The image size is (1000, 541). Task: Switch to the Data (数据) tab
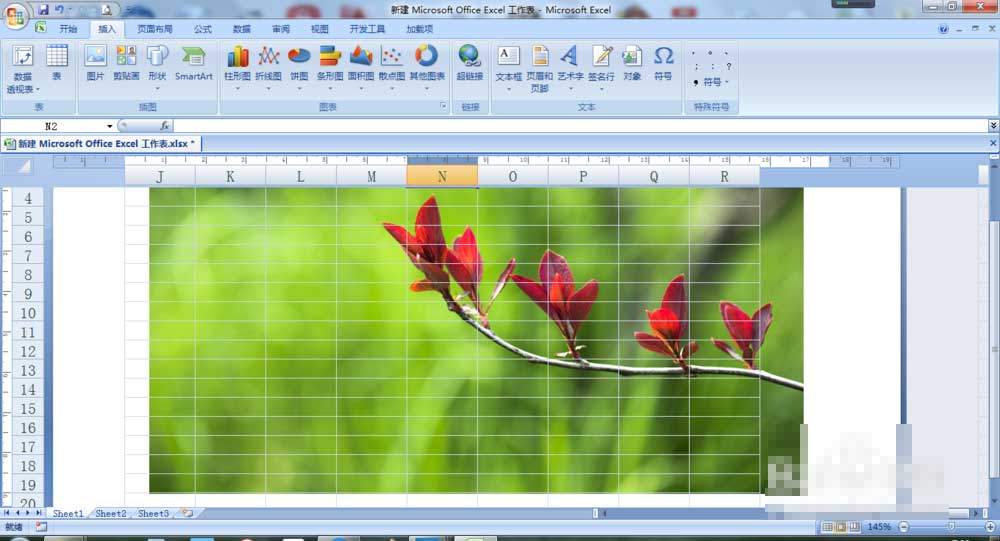point(242,29)
